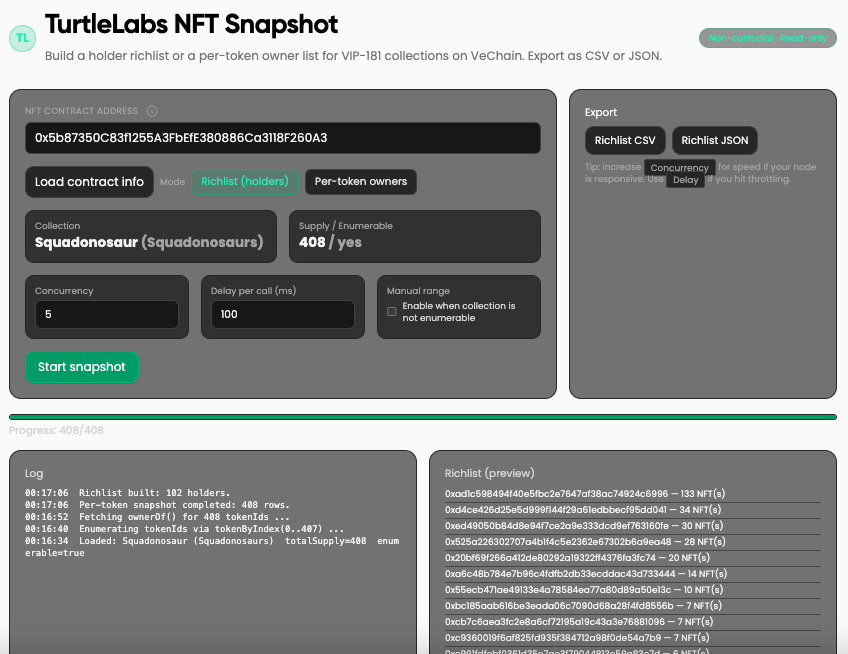
Task: Export the richlist as CSV
Action: pyautogui.click(x=624, y=140)
